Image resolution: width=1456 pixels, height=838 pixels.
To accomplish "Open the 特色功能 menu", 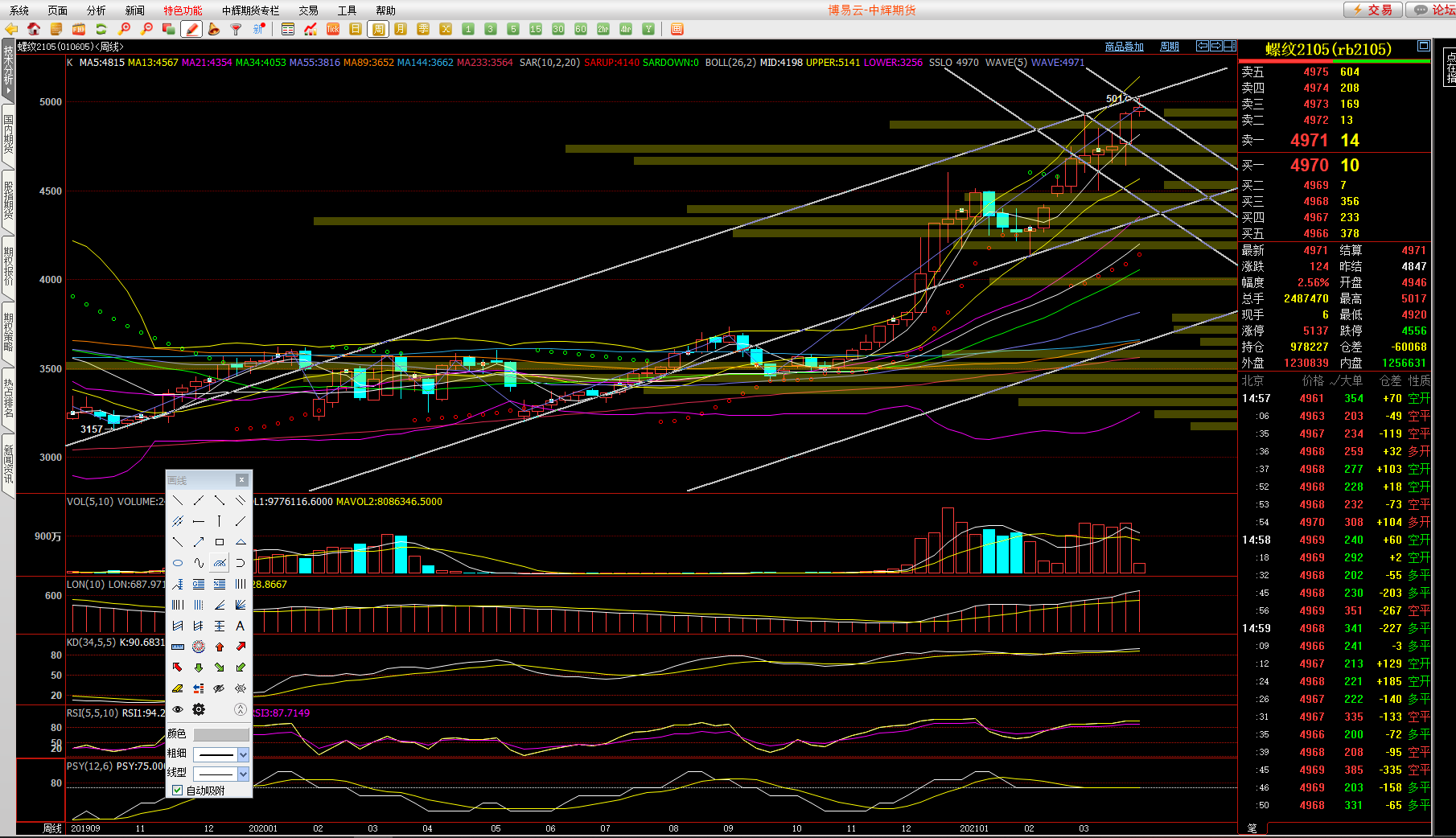I will pyautogui.click(x=183, y=10).
